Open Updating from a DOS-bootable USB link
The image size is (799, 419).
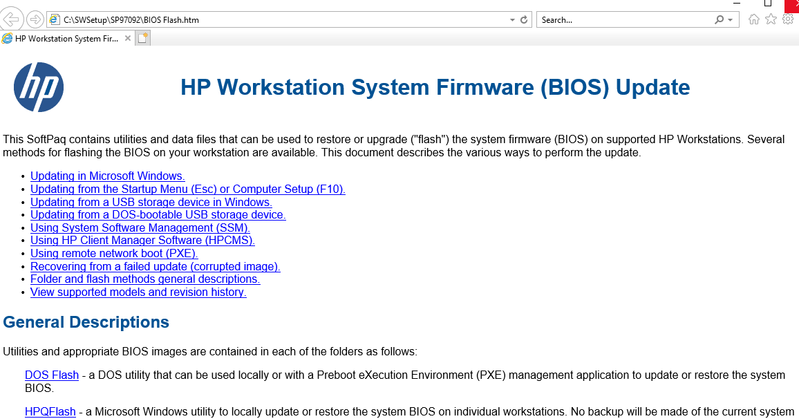tap(158, 215)
